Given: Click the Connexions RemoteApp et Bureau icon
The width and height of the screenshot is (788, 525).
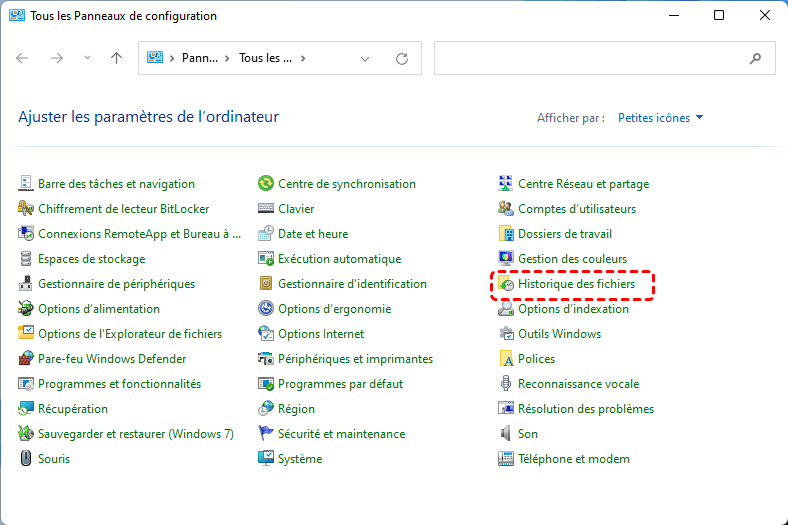Looking at the screenshot, I should point(26,234).
